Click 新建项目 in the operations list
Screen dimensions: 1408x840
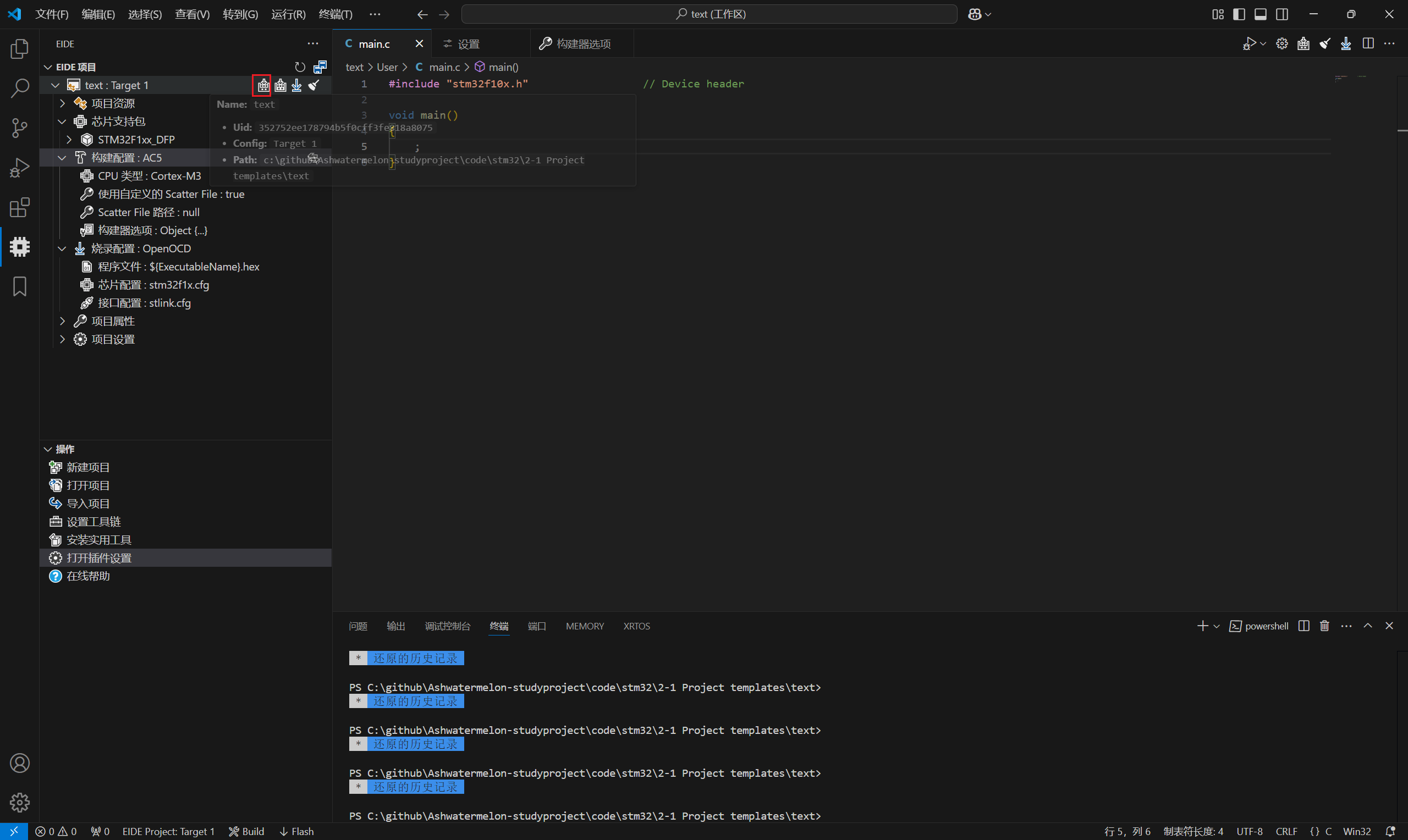pos(88,467)
